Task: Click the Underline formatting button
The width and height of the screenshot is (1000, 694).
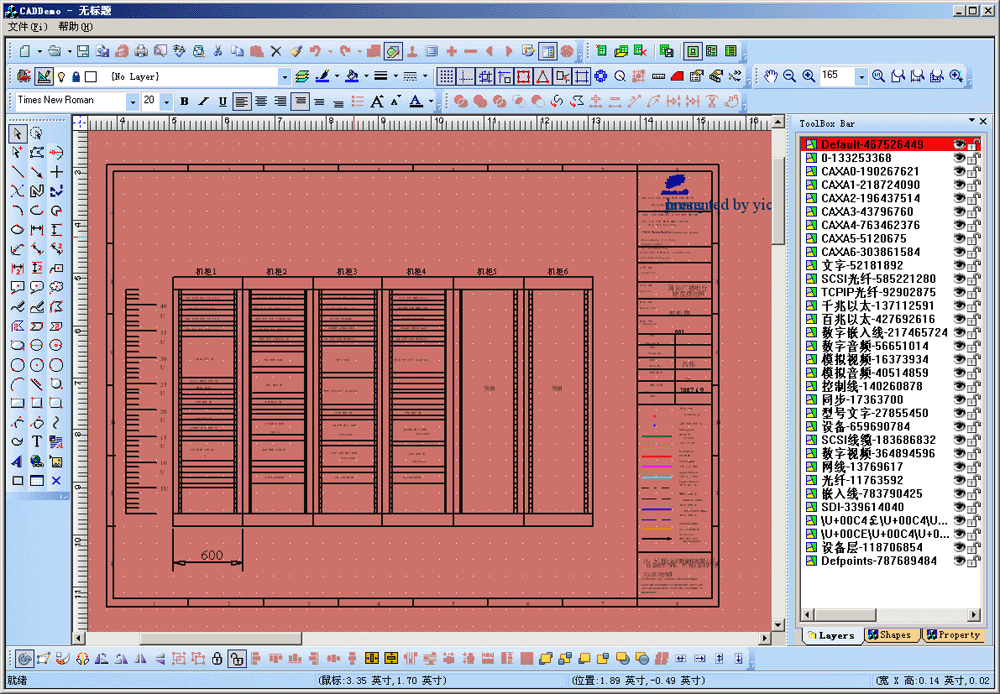Action: pos(222,101)
